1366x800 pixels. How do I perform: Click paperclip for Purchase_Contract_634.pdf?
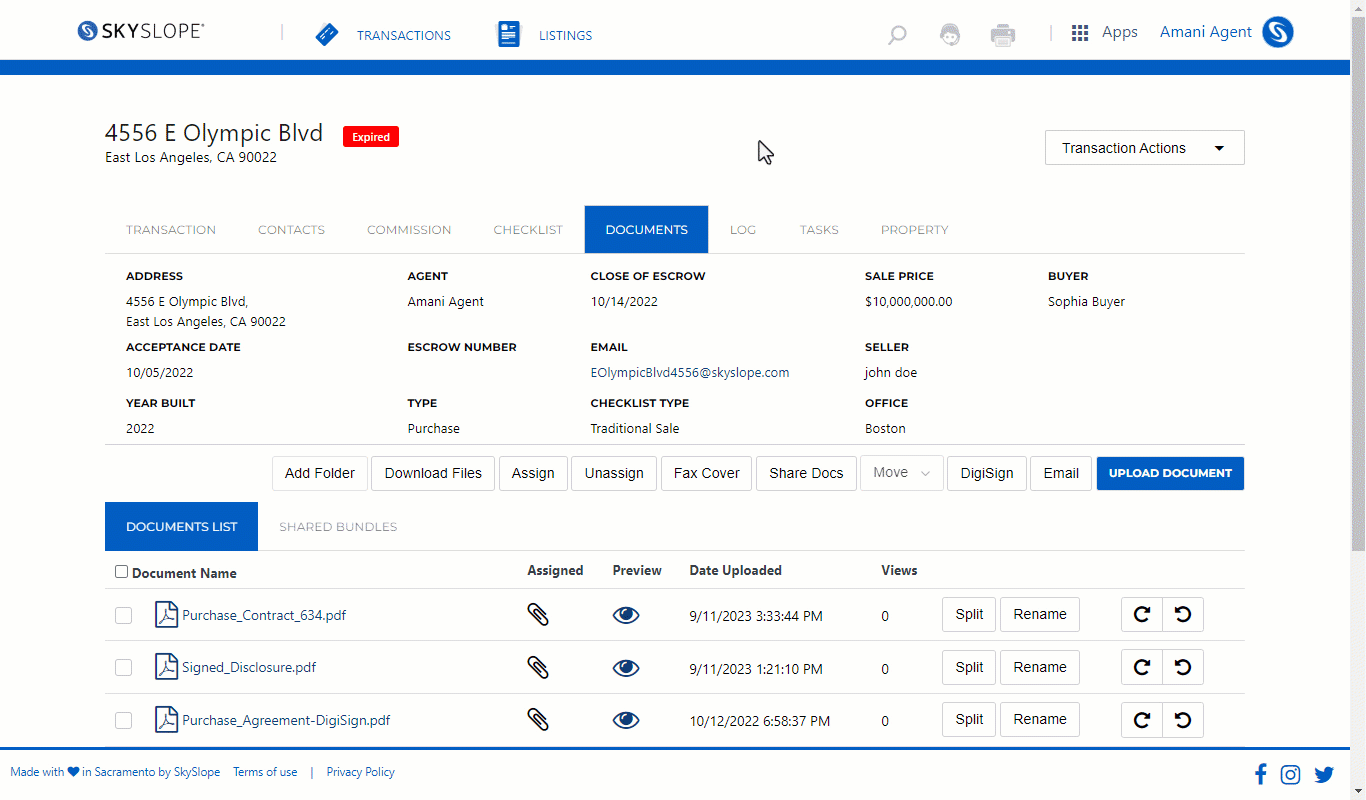(538, 615)
